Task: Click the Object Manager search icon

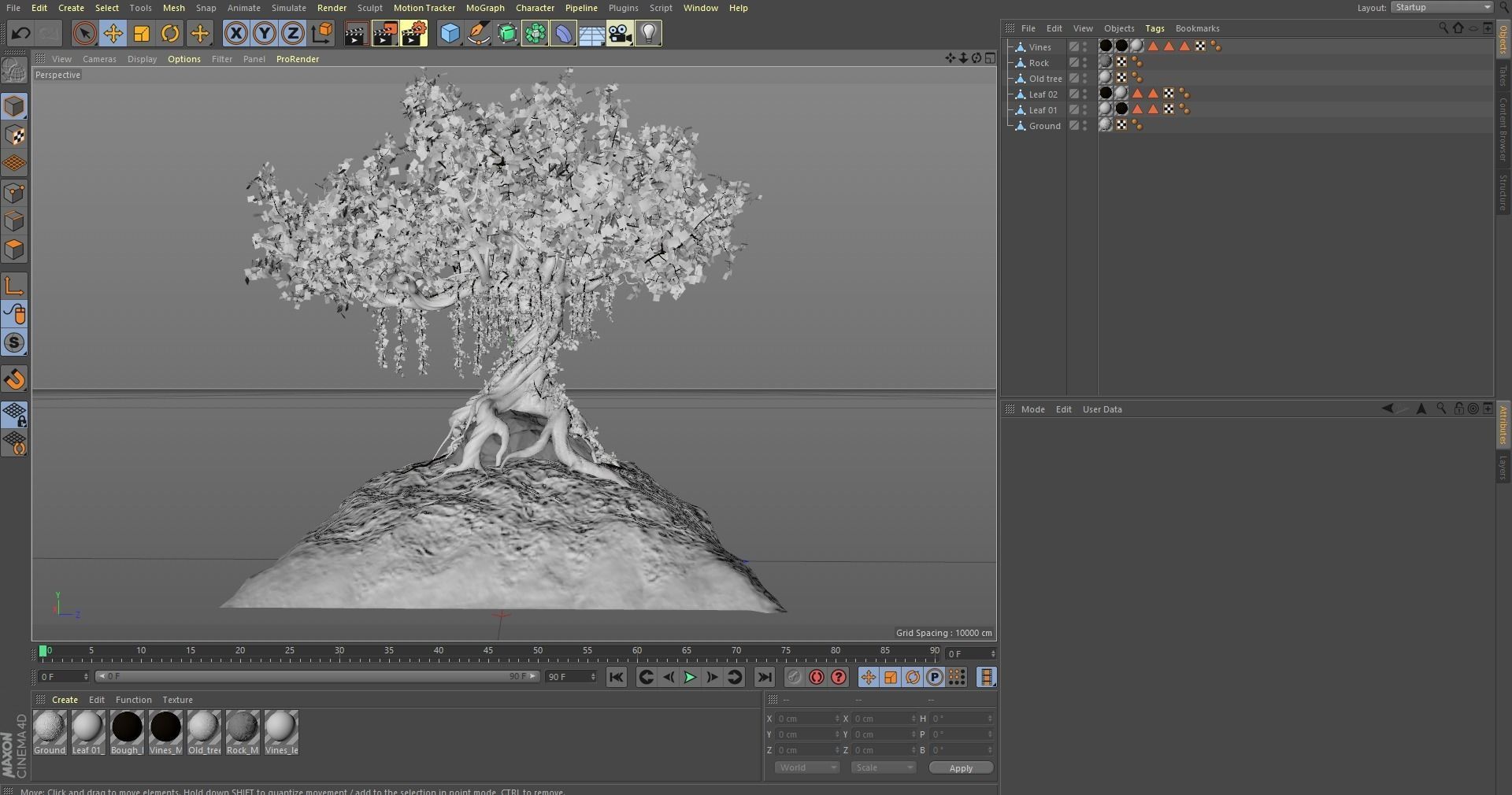Action: [1443, 28]
